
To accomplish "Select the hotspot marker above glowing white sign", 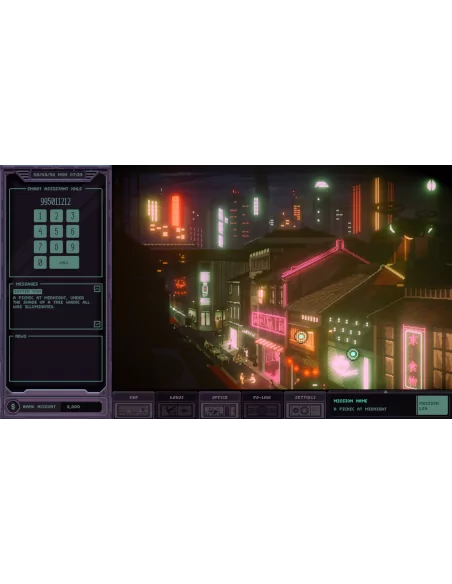I will [353, 354].
